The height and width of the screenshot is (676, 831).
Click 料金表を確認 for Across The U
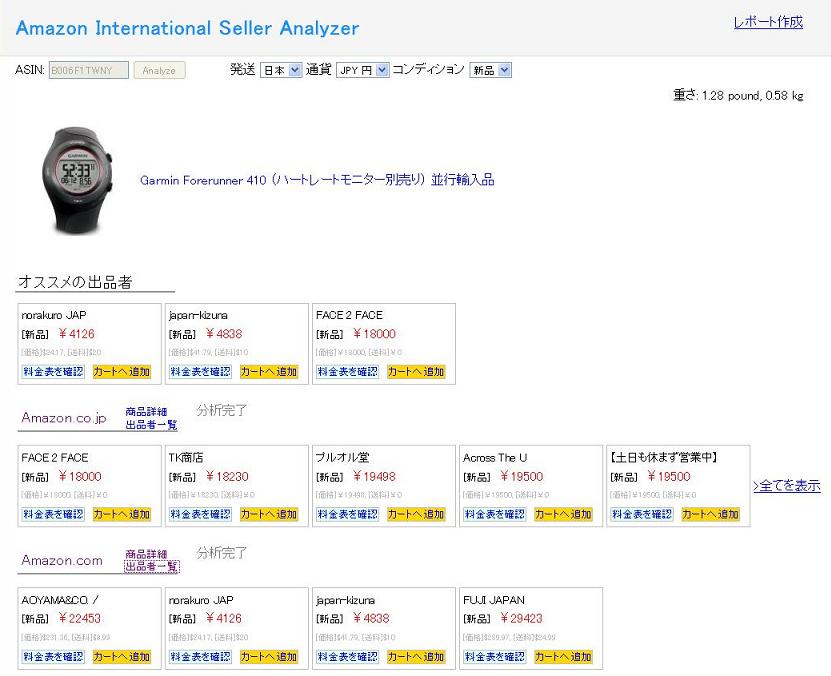coord(495,514)
